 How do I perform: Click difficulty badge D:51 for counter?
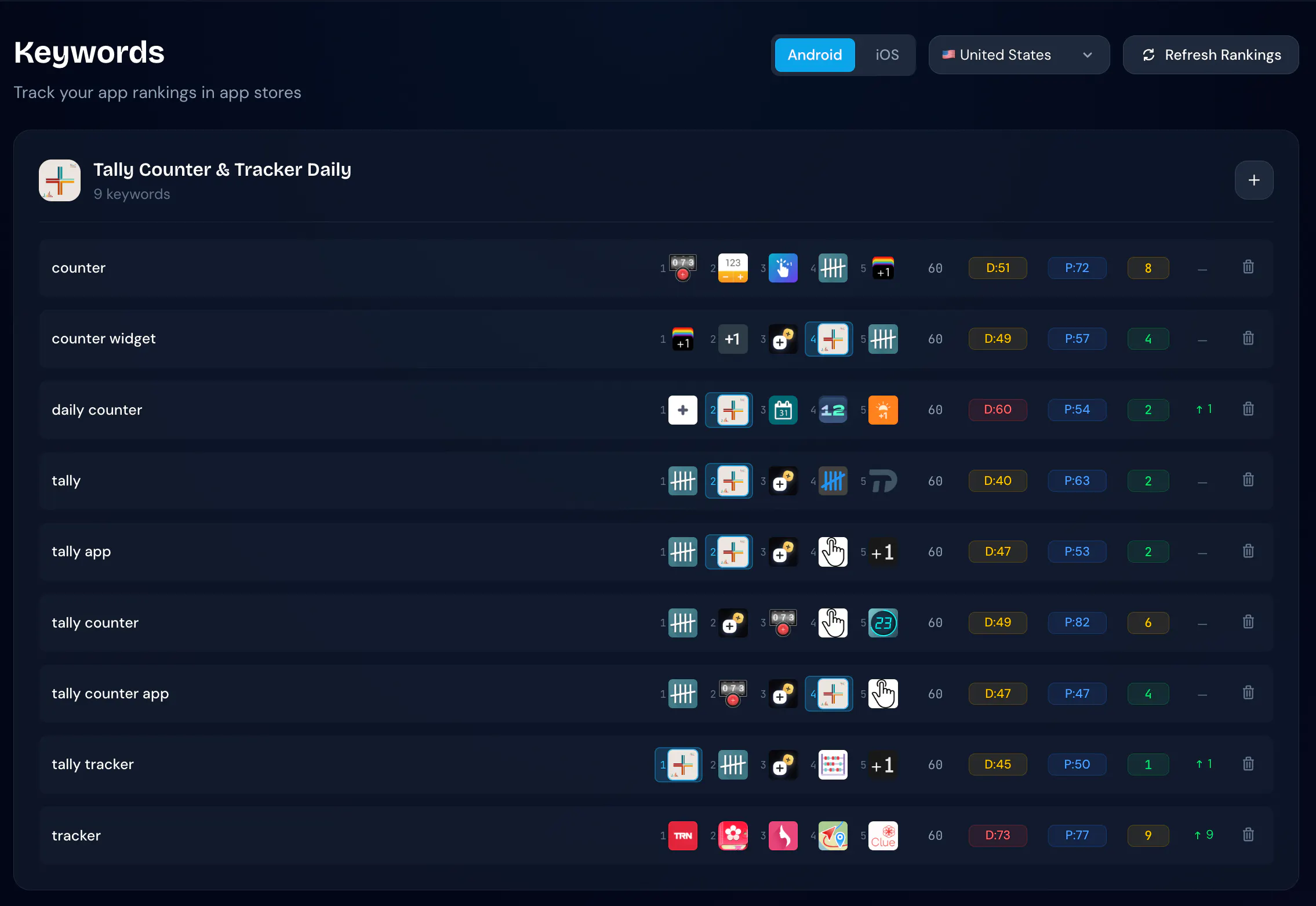coord(998,268)
